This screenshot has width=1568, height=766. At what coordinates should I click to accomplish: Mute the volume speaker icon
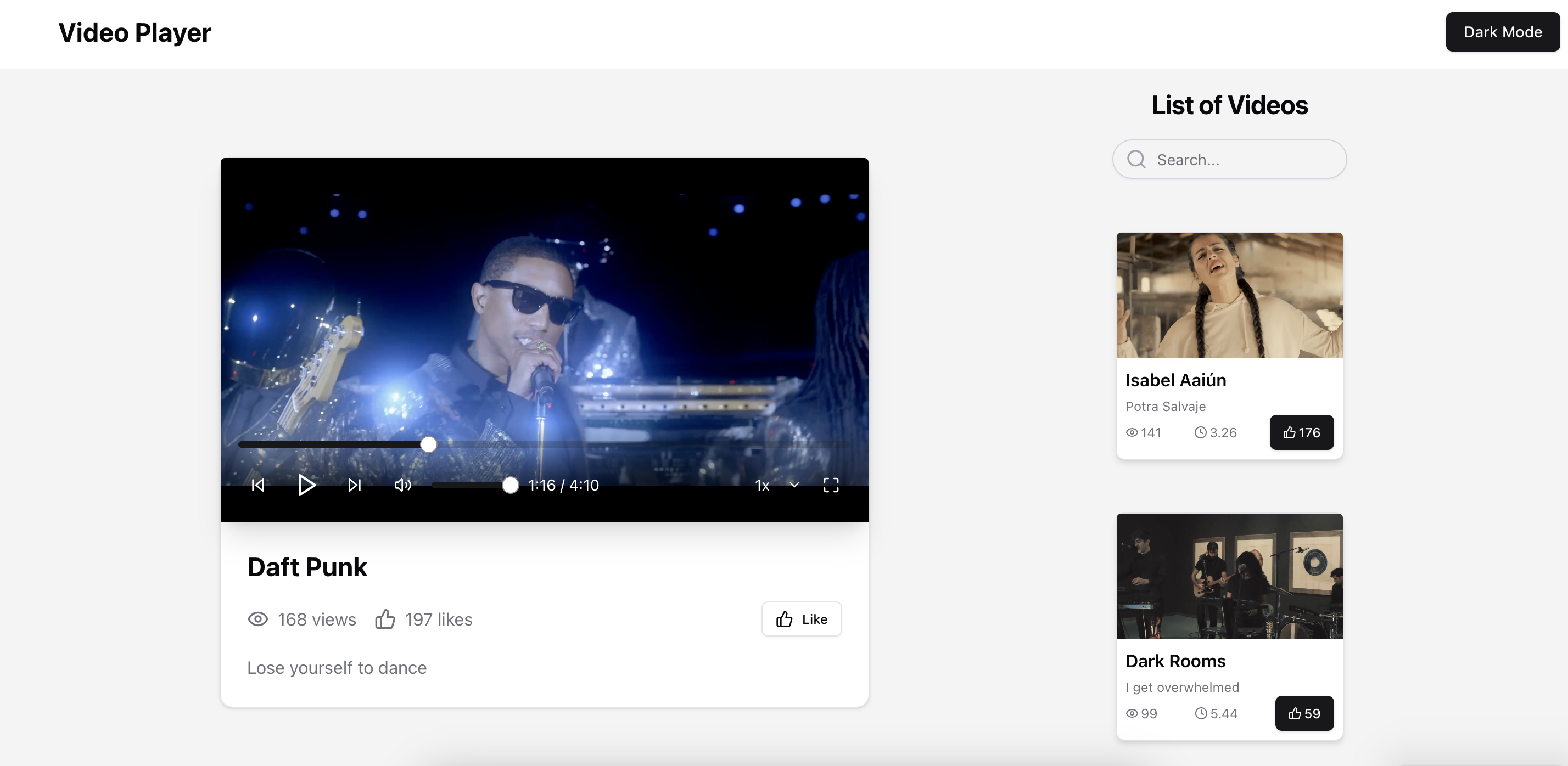tap(402, 485)
